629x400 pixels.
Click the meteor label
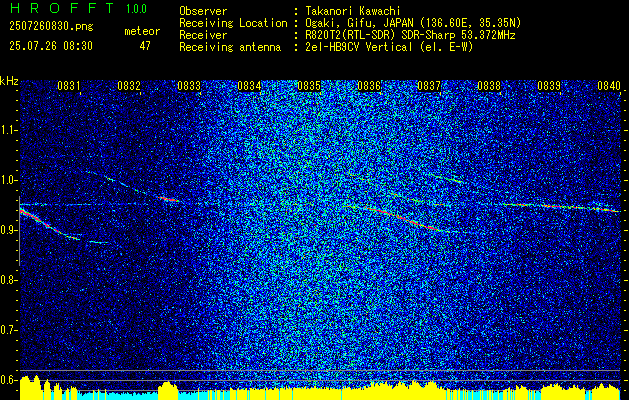coord(142,31)
